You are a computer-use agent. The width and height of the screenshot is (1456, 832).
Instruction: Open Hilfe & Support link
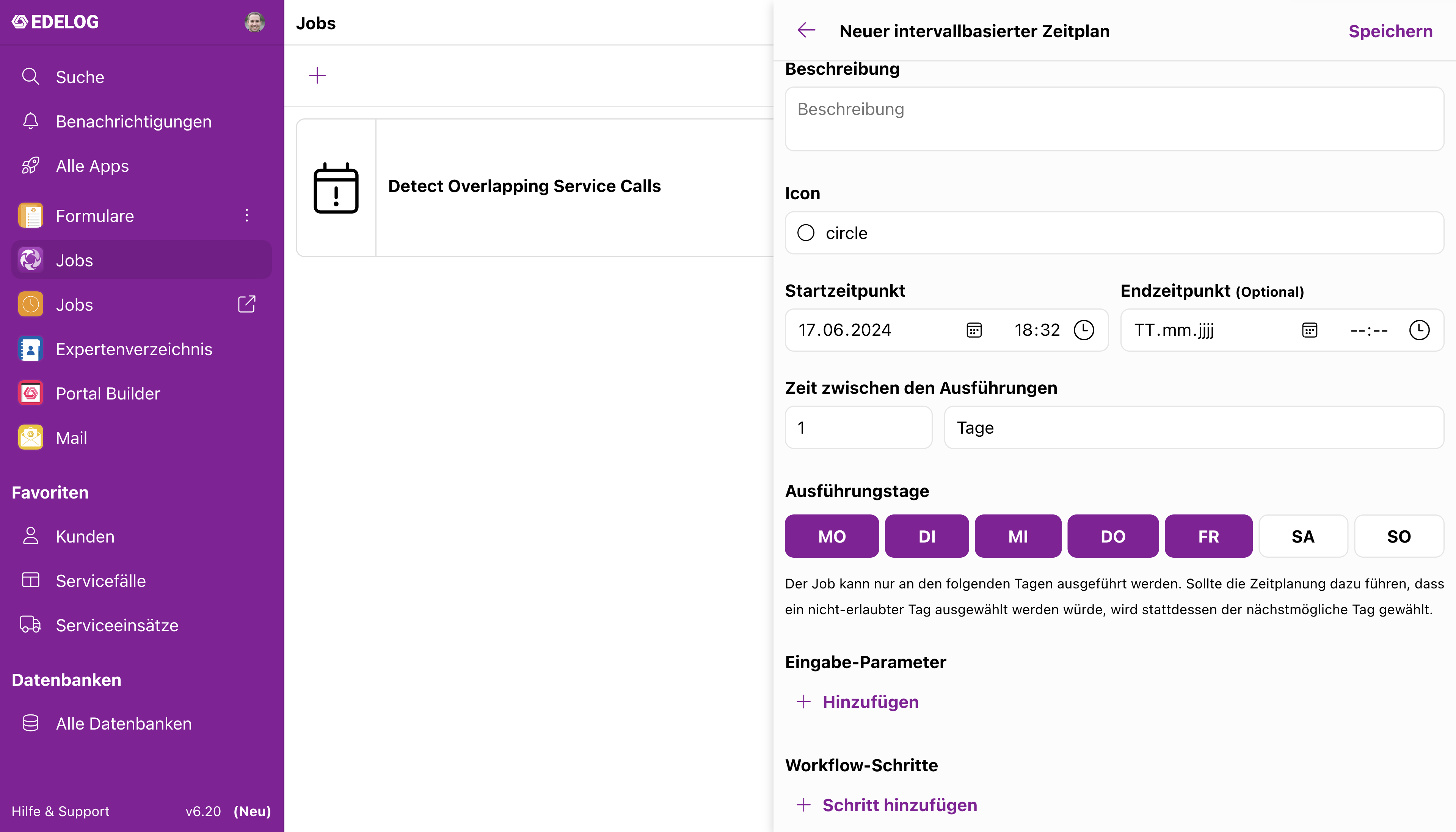[61, 812]
